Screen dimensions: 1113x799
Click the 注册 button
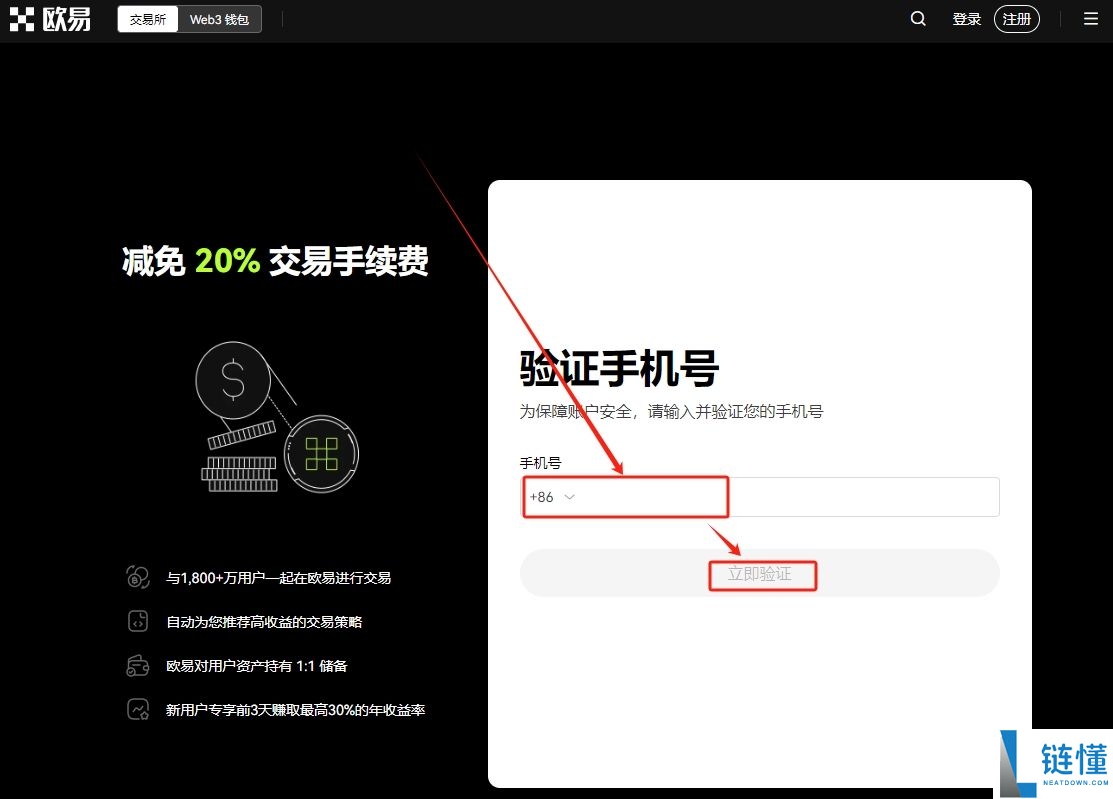pyautogui.click(x=1016, y=18)
